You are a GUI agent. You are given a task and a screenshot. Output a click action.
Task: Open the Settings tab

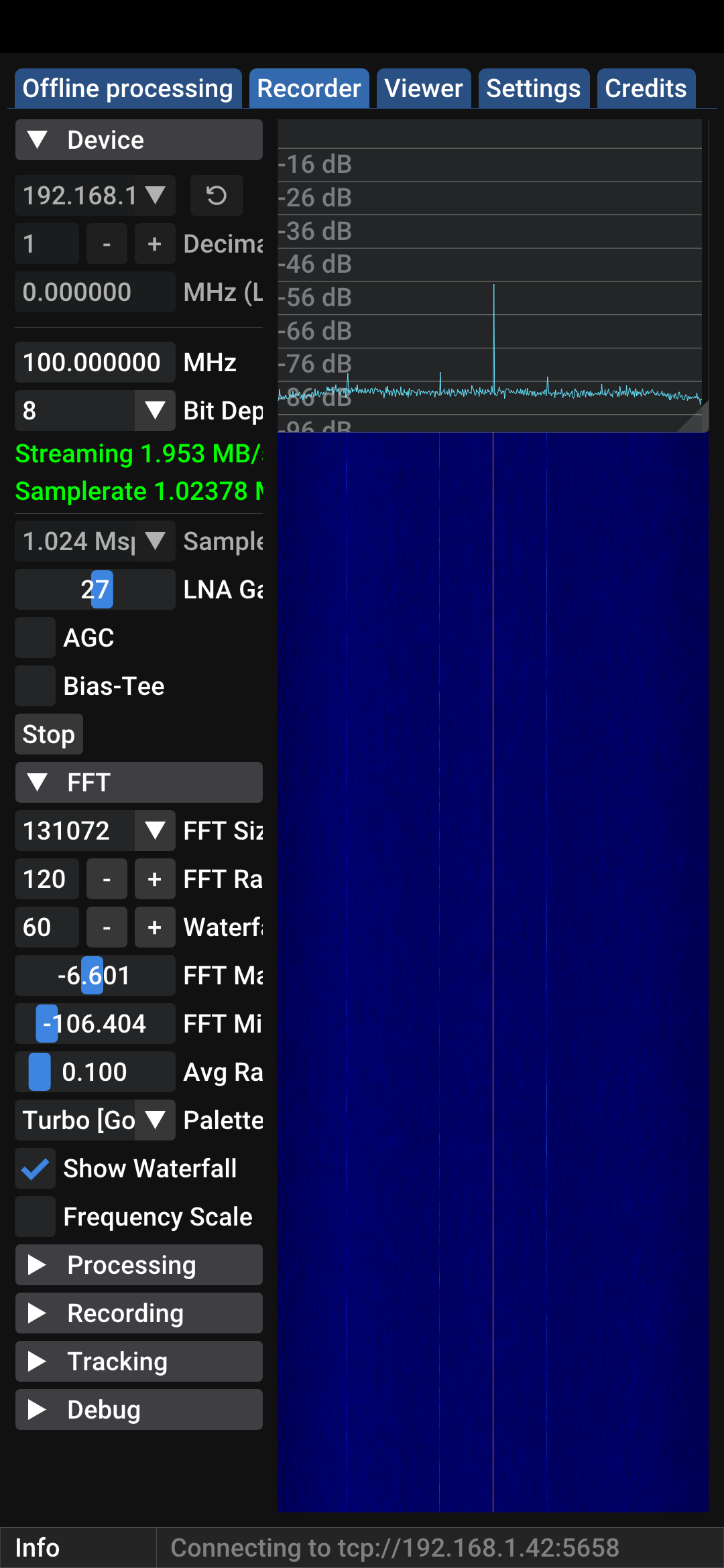(x=533, y=88)
